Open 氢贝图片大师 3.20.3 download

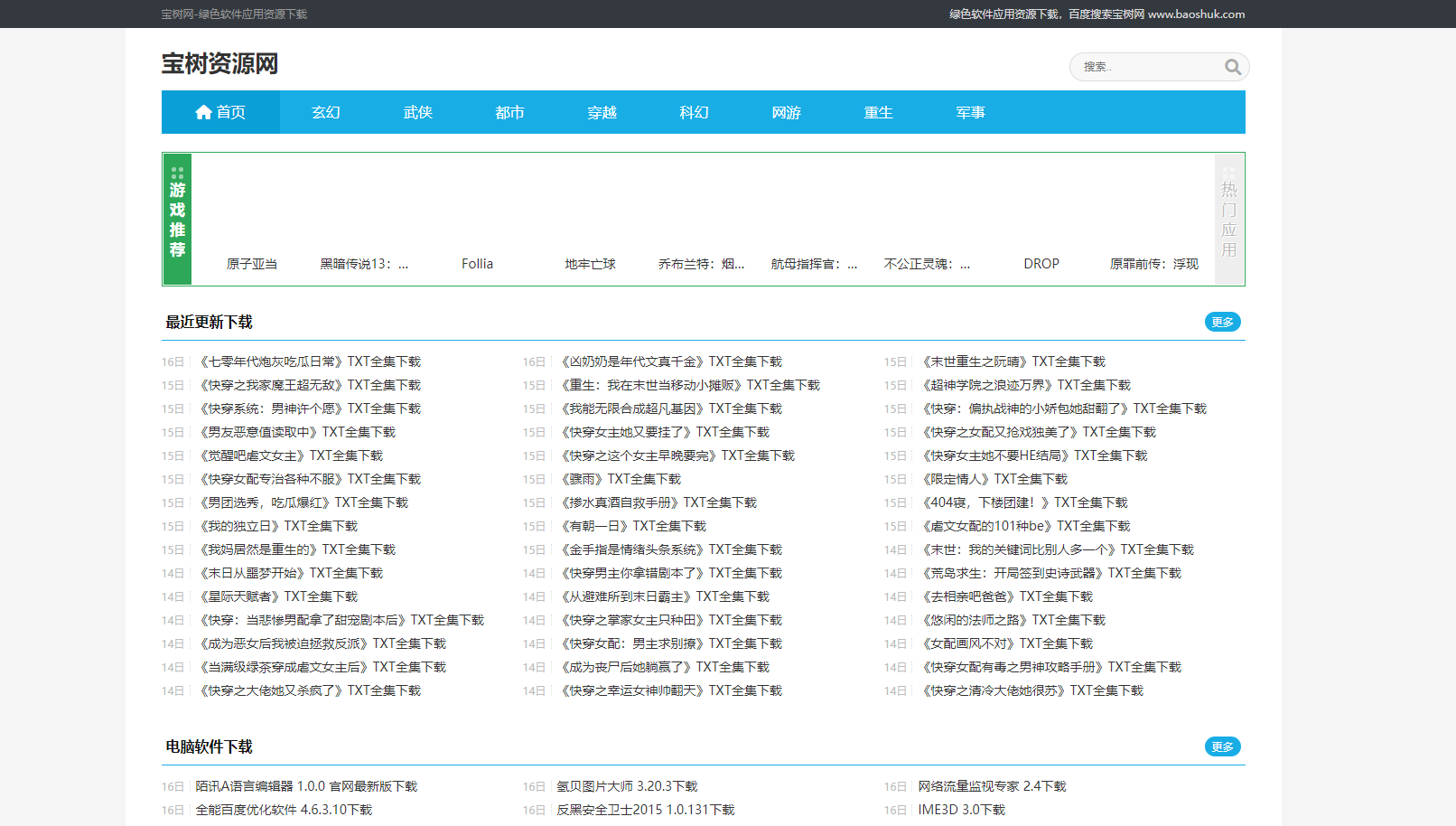[x=627, y=786]
